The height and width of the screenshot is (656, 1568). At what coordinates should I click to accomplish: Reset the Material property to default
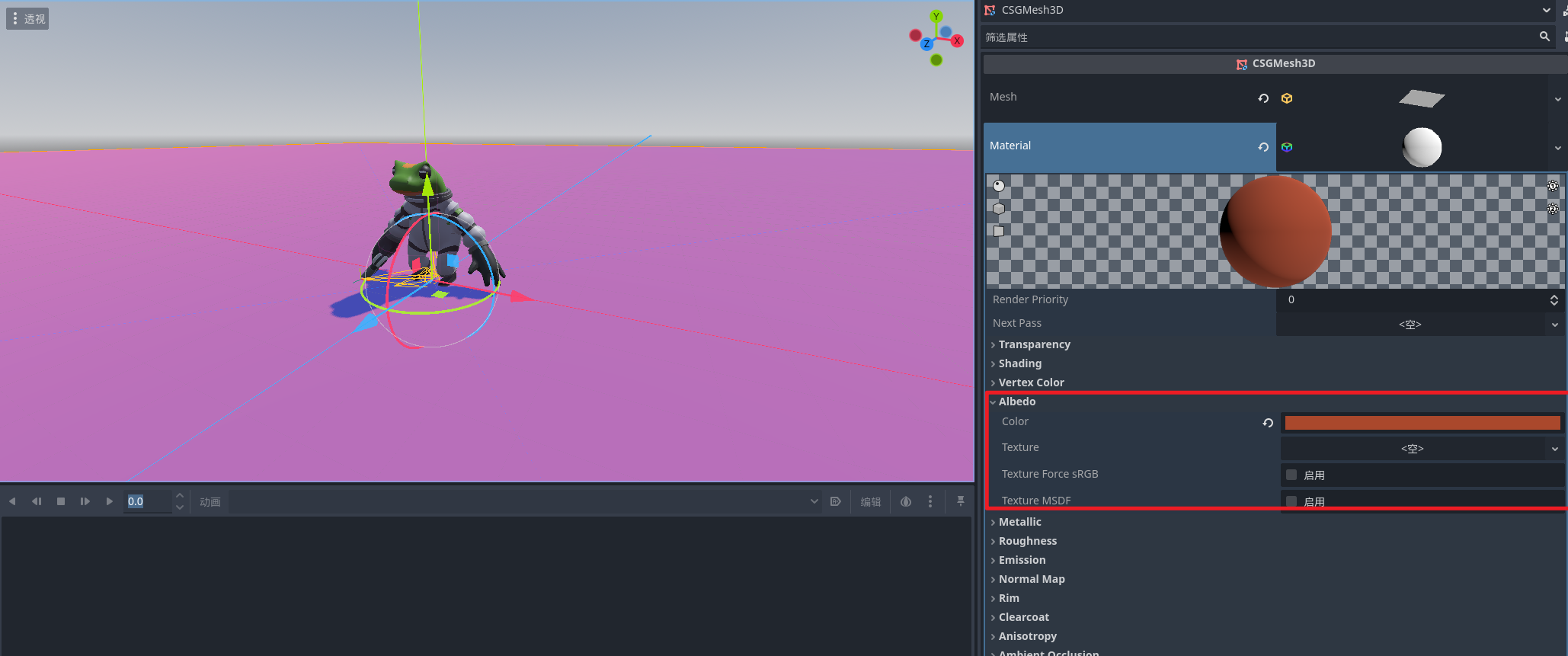(x=1263, y=147)
